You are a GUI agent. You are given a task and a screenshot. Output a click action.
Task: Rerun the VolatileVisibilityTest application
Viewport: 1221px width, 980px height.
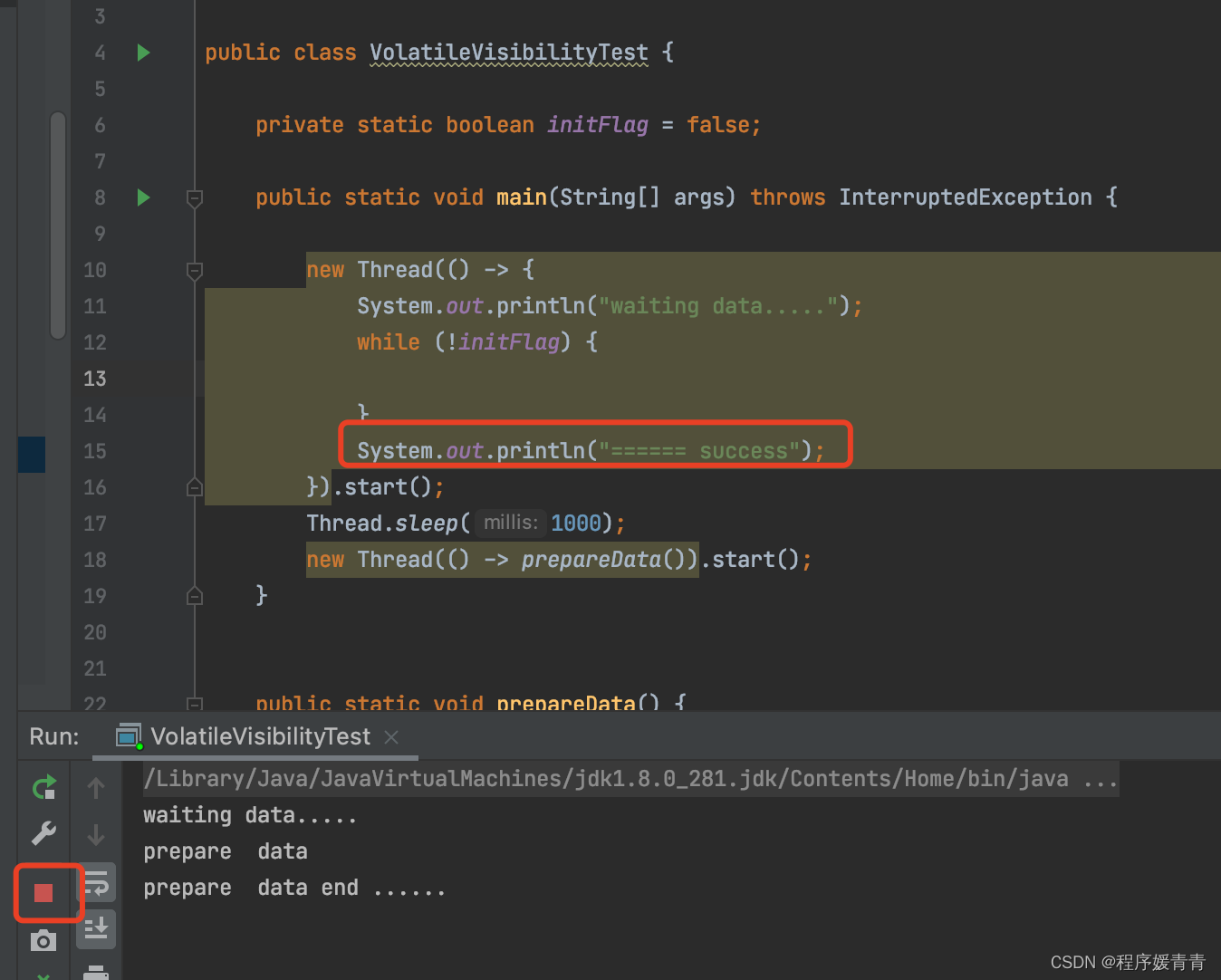click(43, 787)
